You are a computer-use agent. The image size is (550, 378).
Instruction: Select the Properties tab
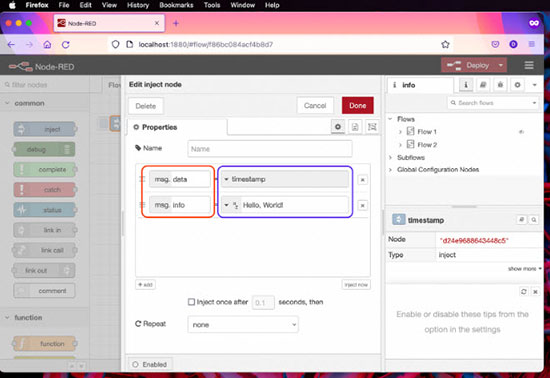[x=177, y=127]
